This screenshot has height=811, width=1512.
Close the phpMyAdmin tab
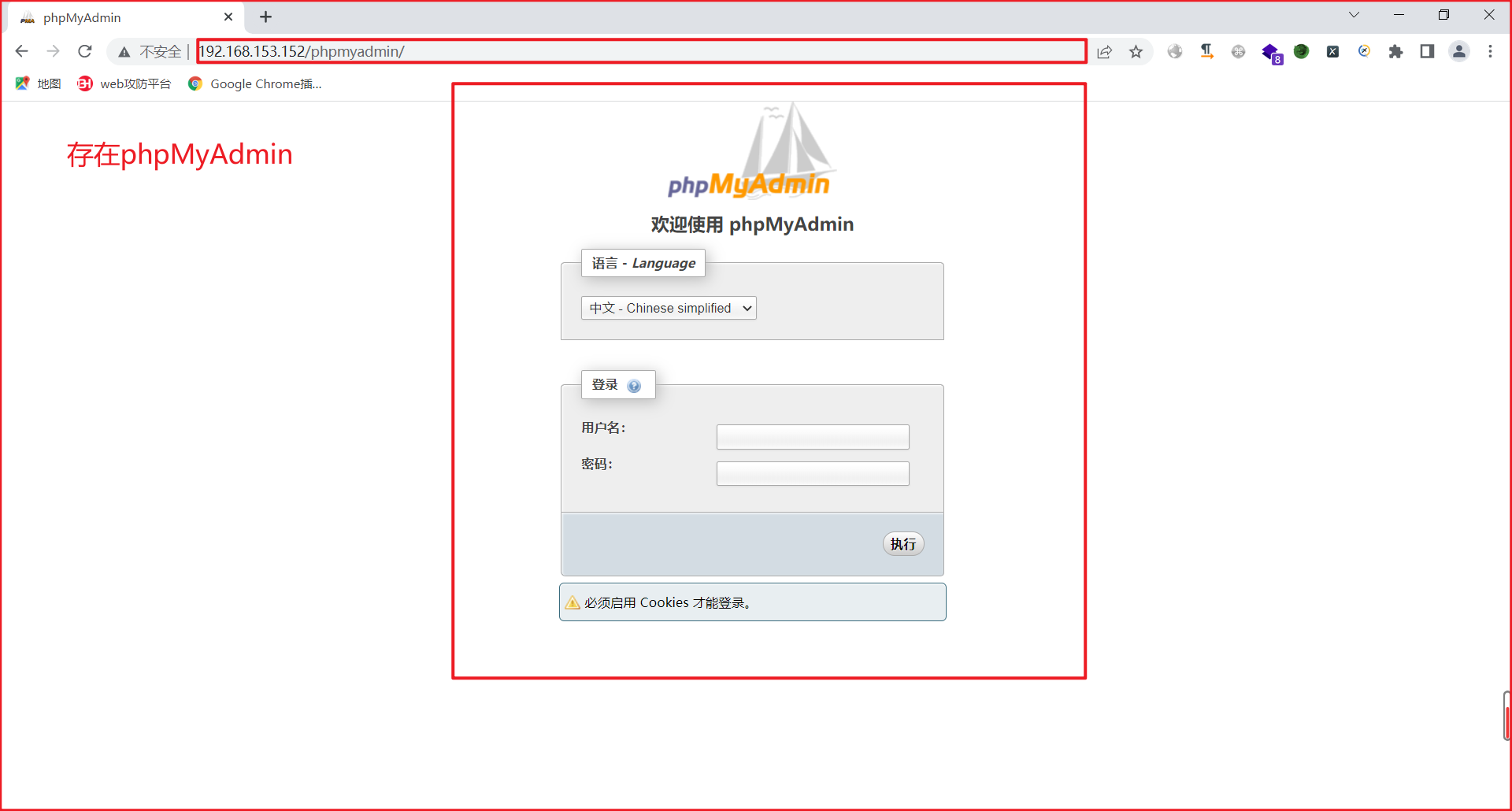pyautogui.click(x=228, y=17)
